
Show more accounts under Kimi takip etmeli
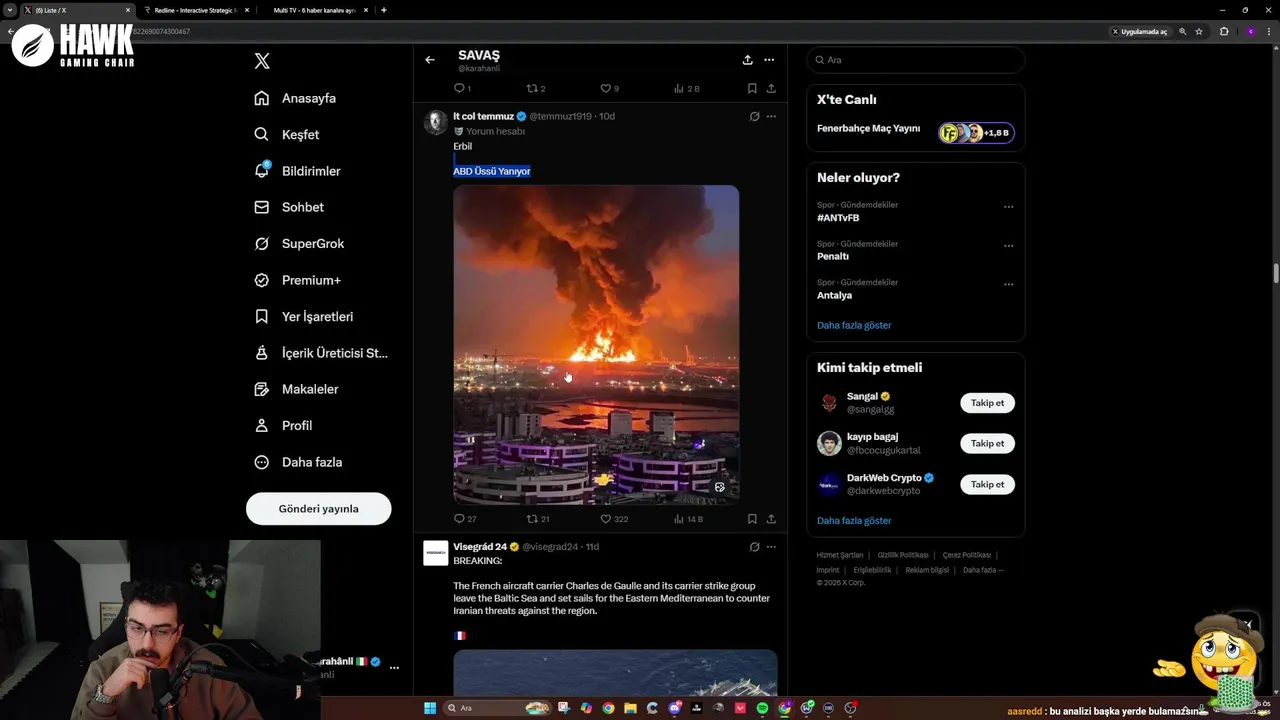click(x=854, y=520)
